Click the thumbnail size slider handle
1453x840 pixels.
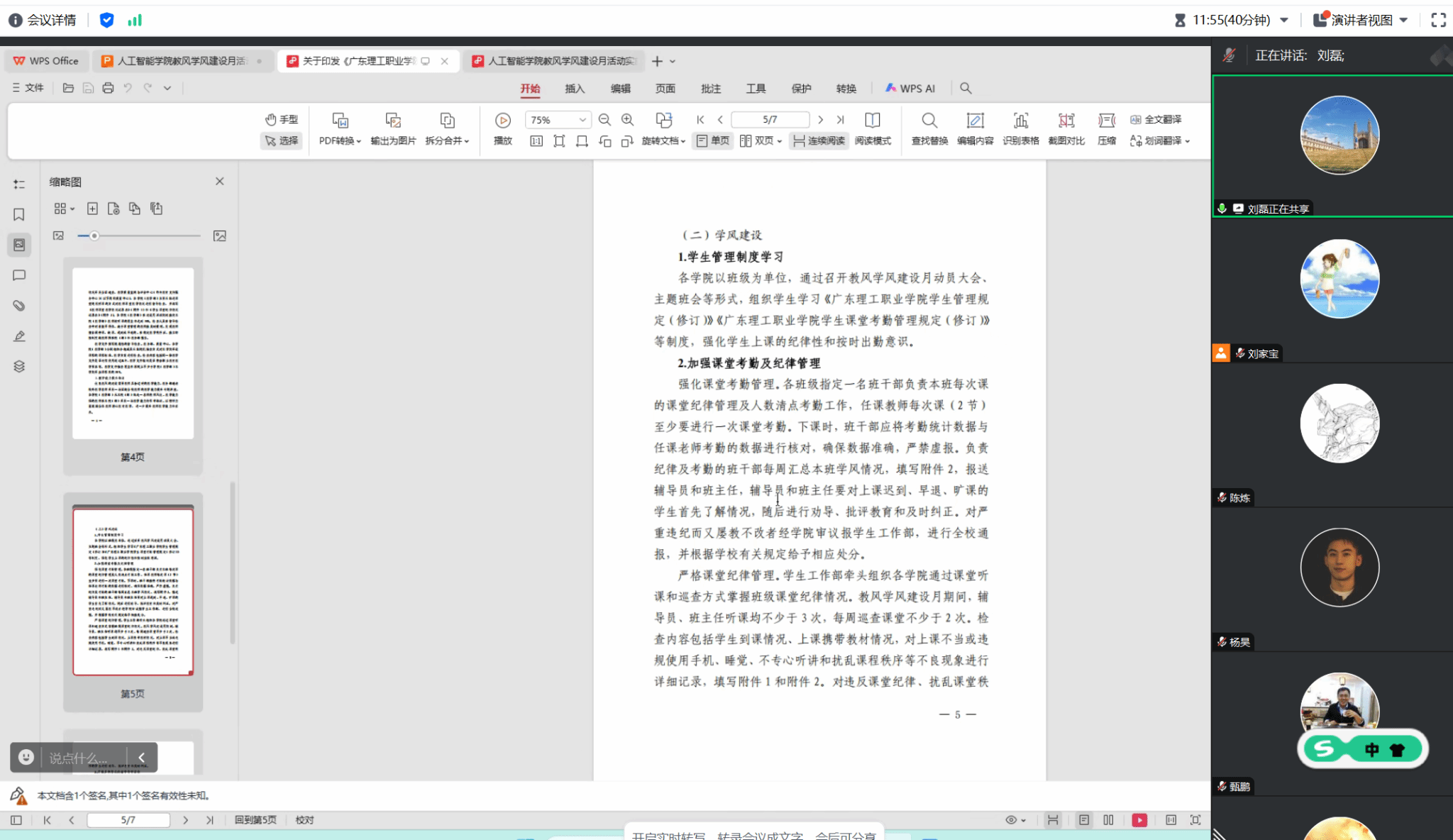pyautogui.click(x=94, y=236)
